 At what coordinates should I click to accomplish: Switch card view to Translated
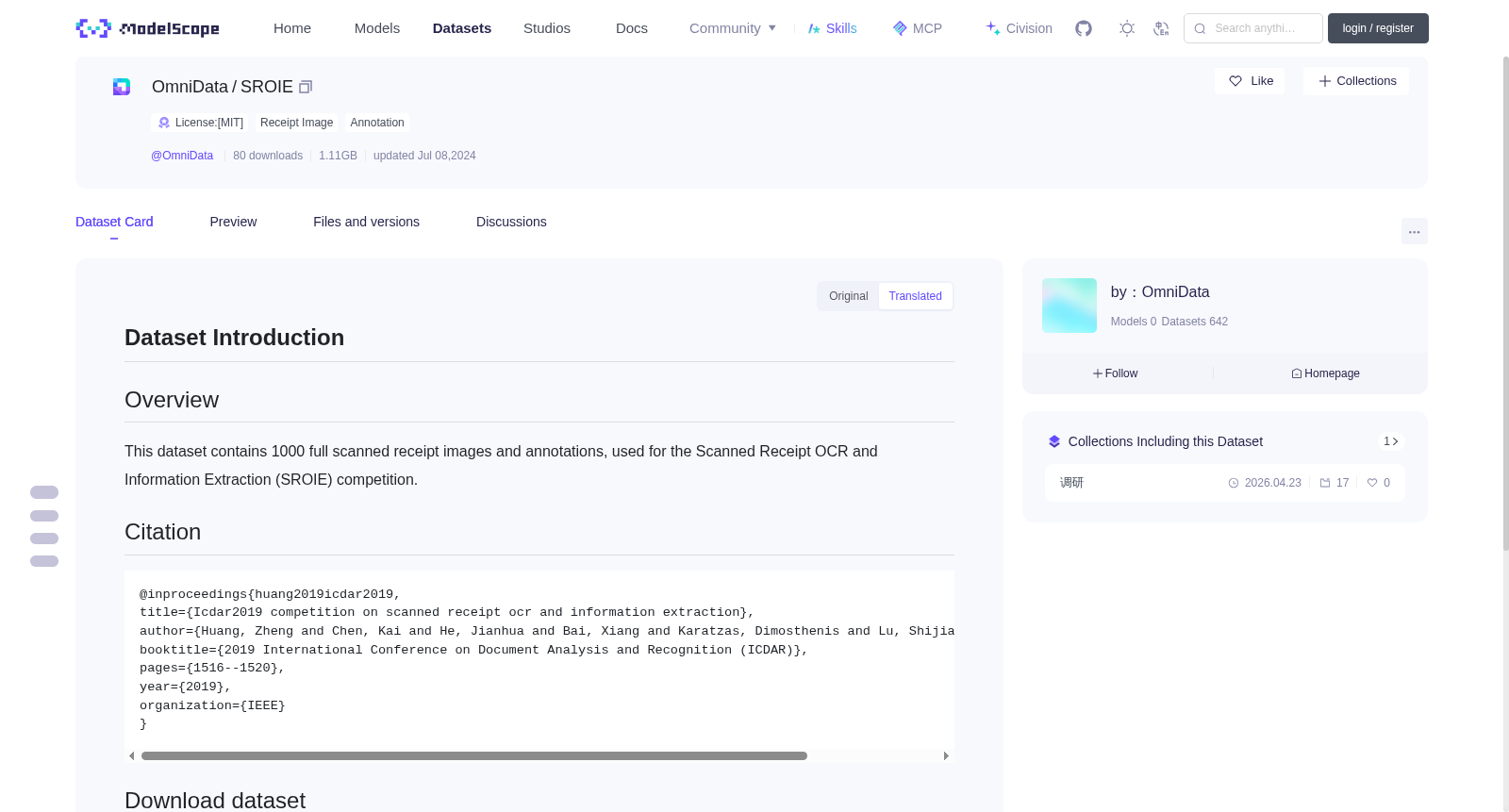915,296
